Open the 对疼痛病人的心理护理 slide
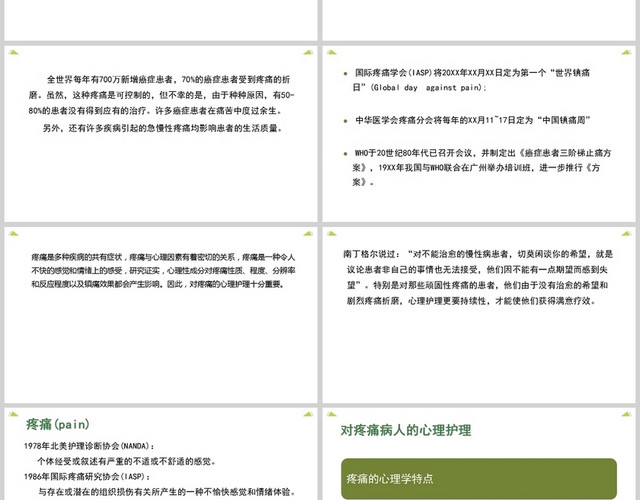Screen dimensions: 640x500 (479, 454)
